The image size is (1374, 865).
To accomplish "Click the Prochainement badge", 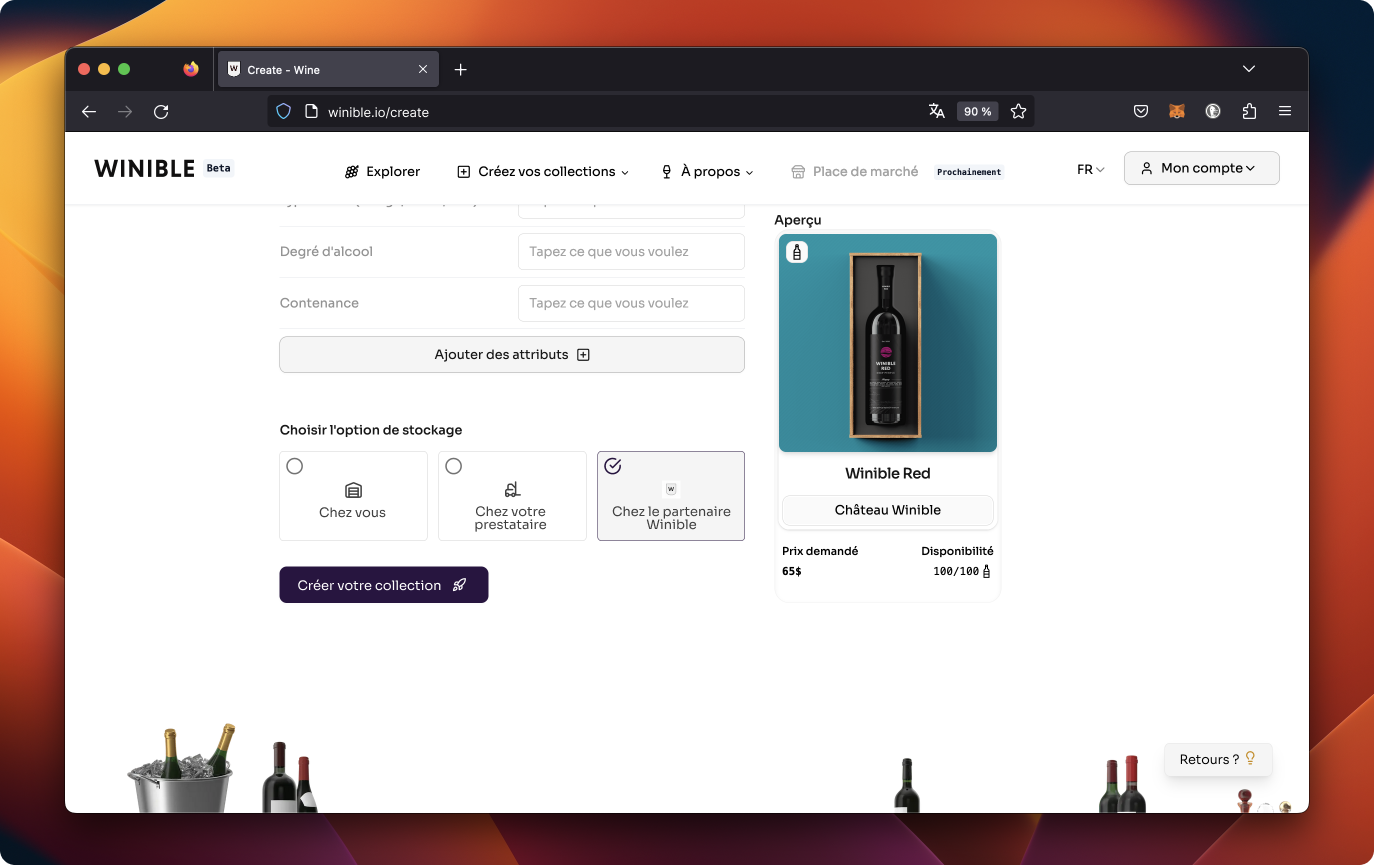I will 969,172.
